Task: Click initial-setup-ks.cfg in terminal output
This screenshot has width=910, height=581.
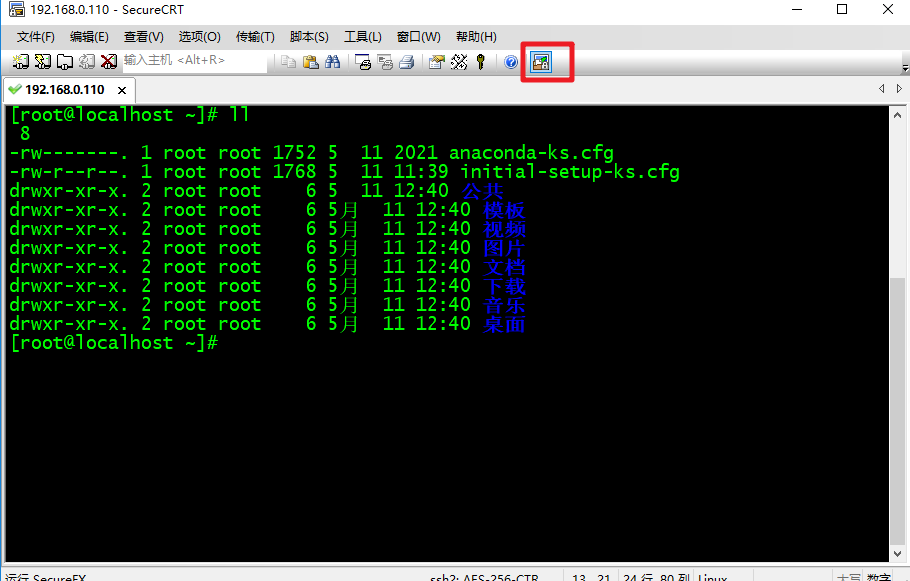Action: coord(569,172)
